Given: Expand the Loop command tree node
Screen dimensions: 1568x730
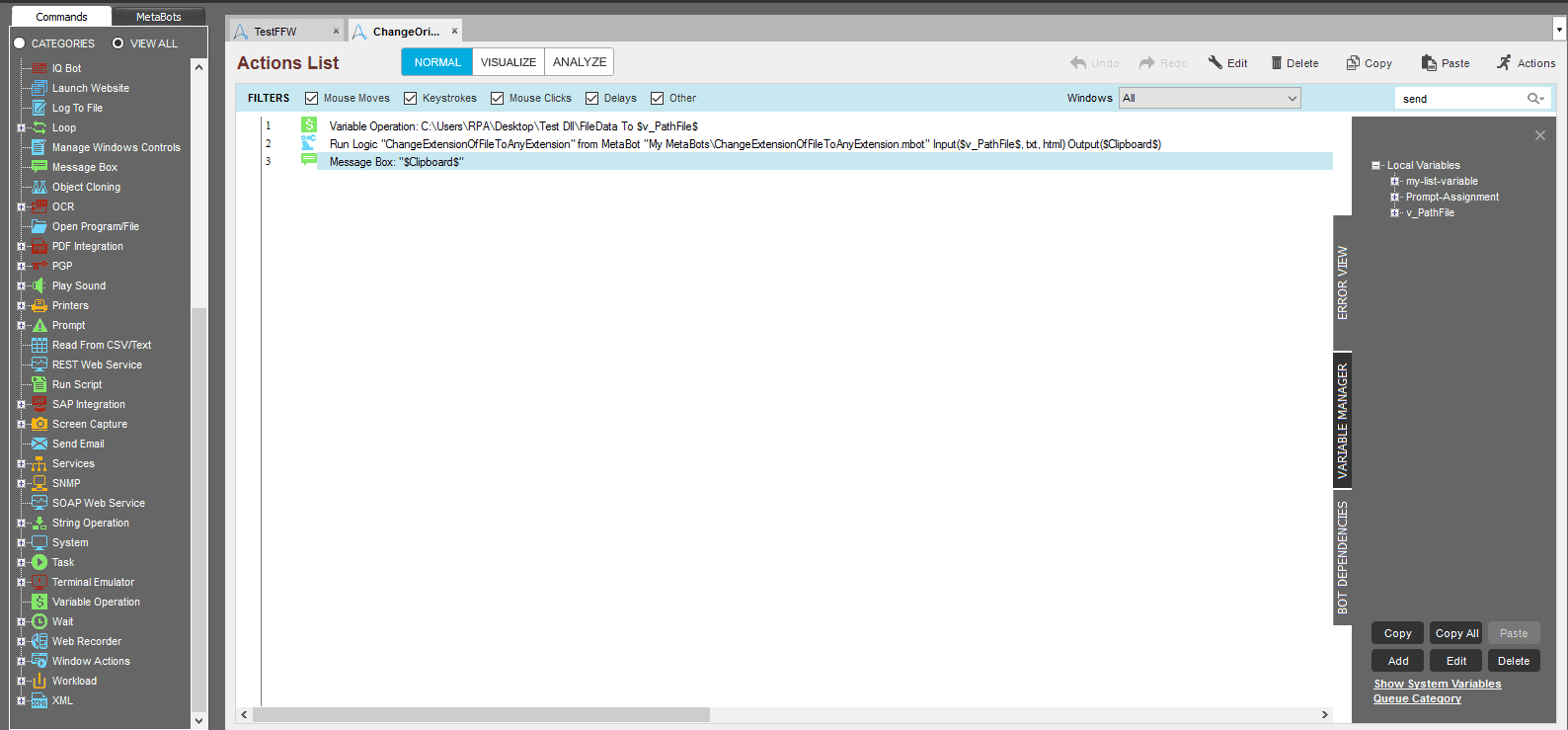Looking at the screenshot, I should point(21,127).
